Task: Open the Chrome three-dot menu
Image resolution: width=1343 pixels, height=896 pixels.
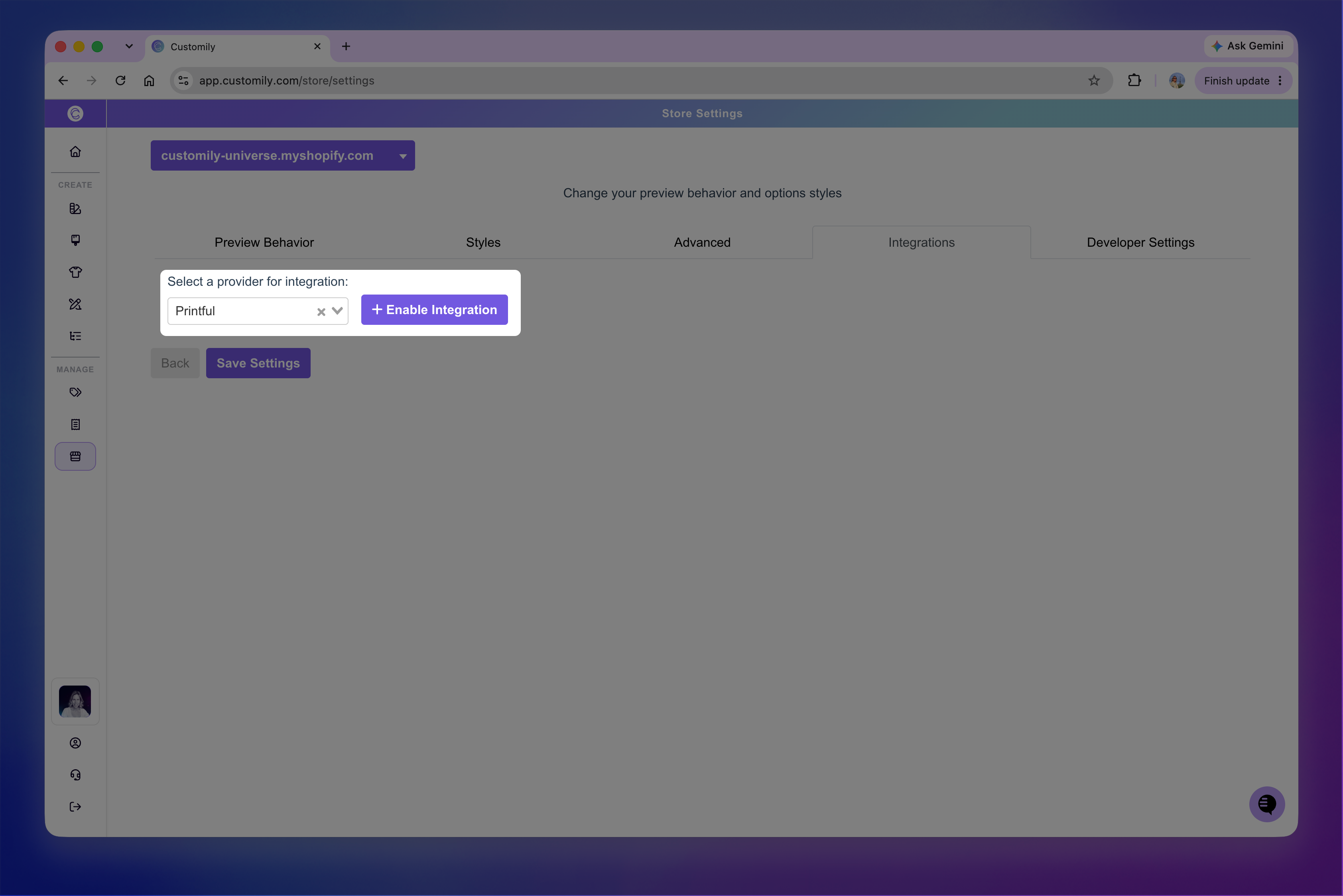Action: tap(1280, 81)
